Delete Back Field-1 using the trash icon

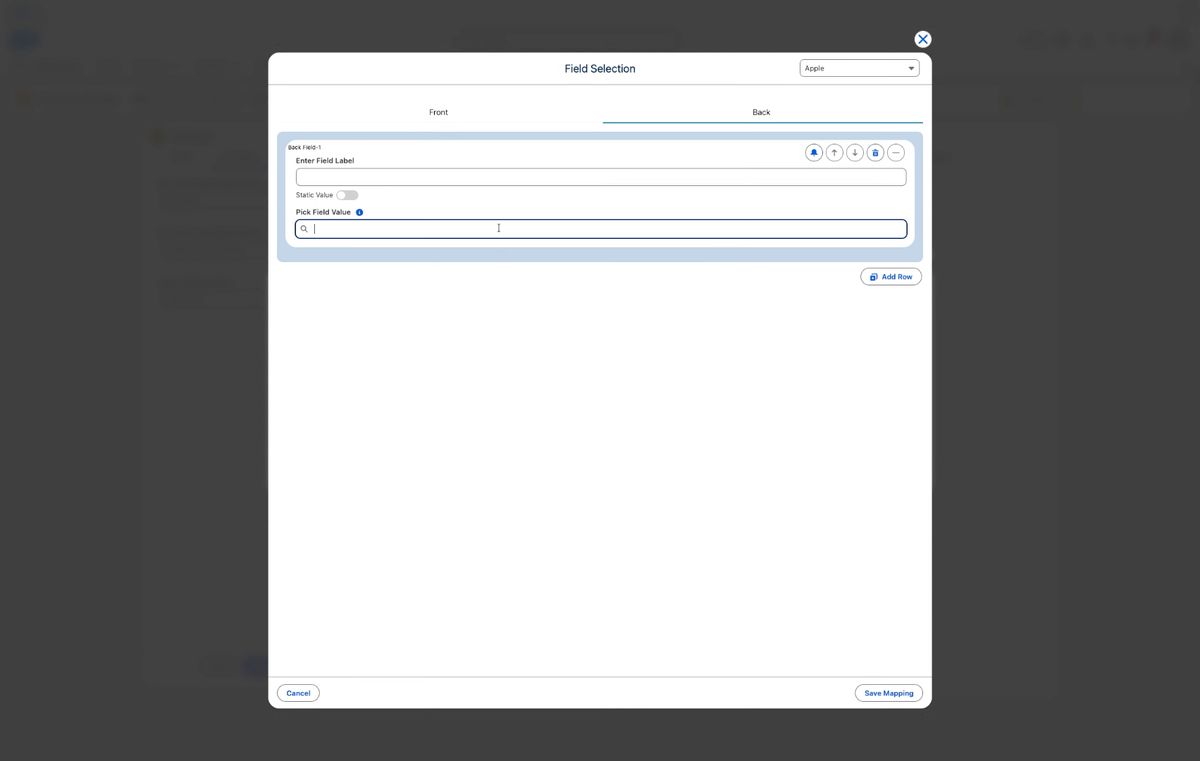coord(875,153)
